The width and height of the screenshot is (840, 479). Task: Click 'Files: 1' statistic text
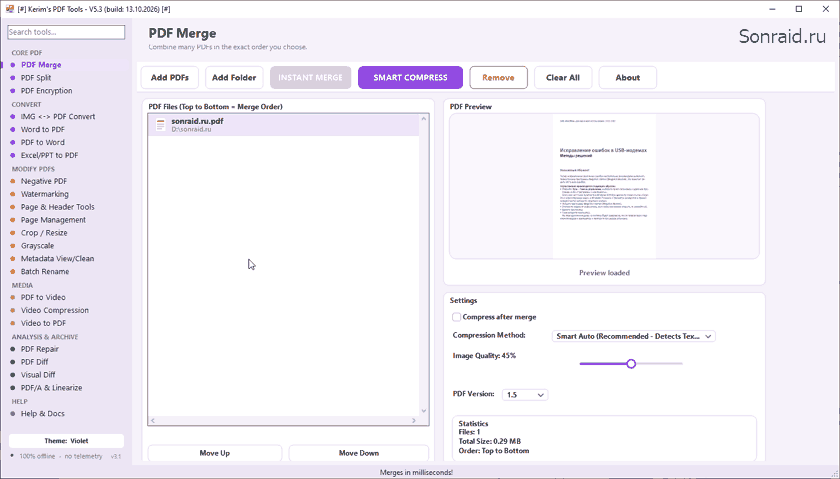[x=469, y=432]
